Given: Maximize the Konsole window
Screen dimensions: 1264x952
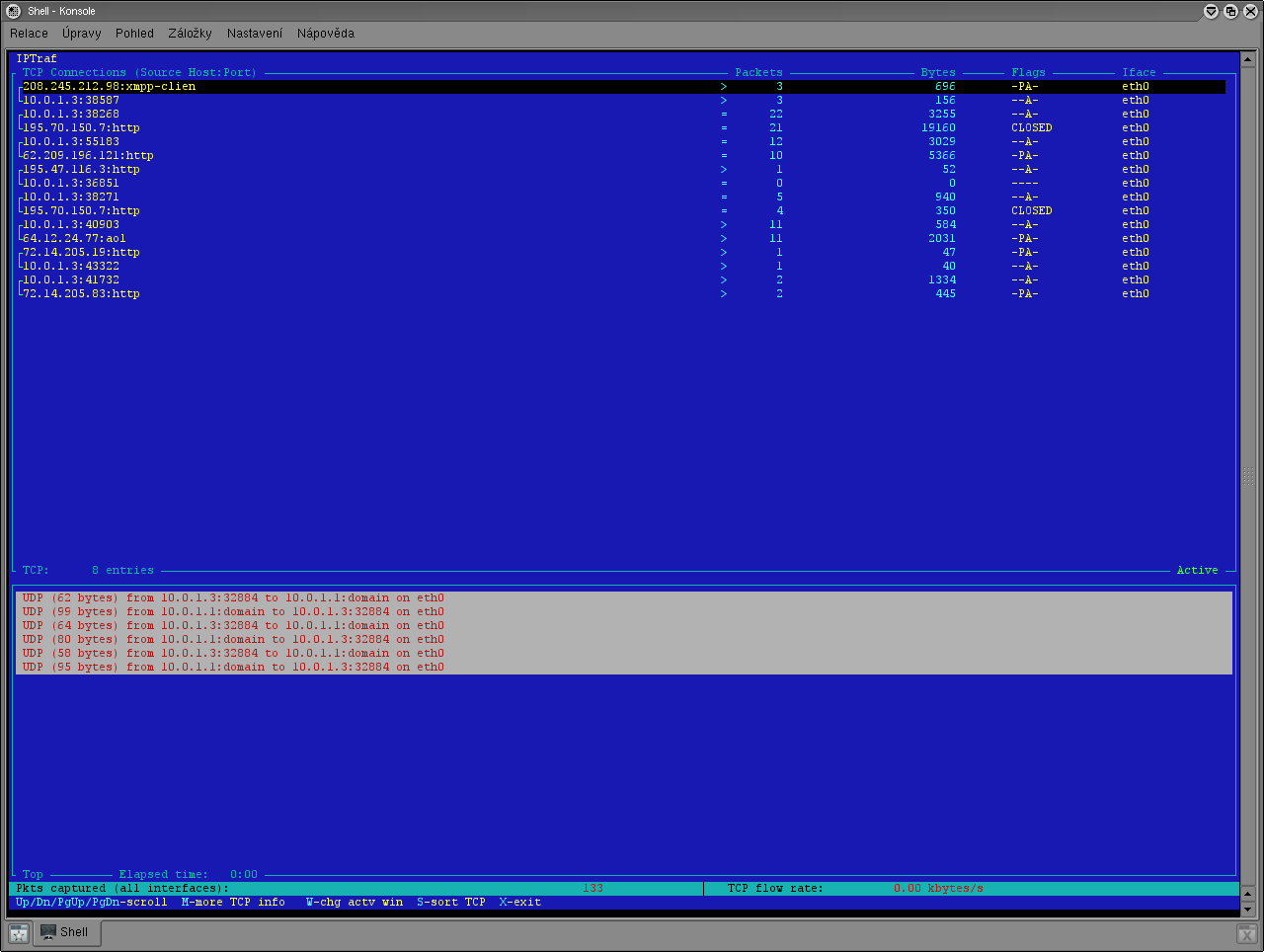Looking at the screenshot, I should (1230, 11).
